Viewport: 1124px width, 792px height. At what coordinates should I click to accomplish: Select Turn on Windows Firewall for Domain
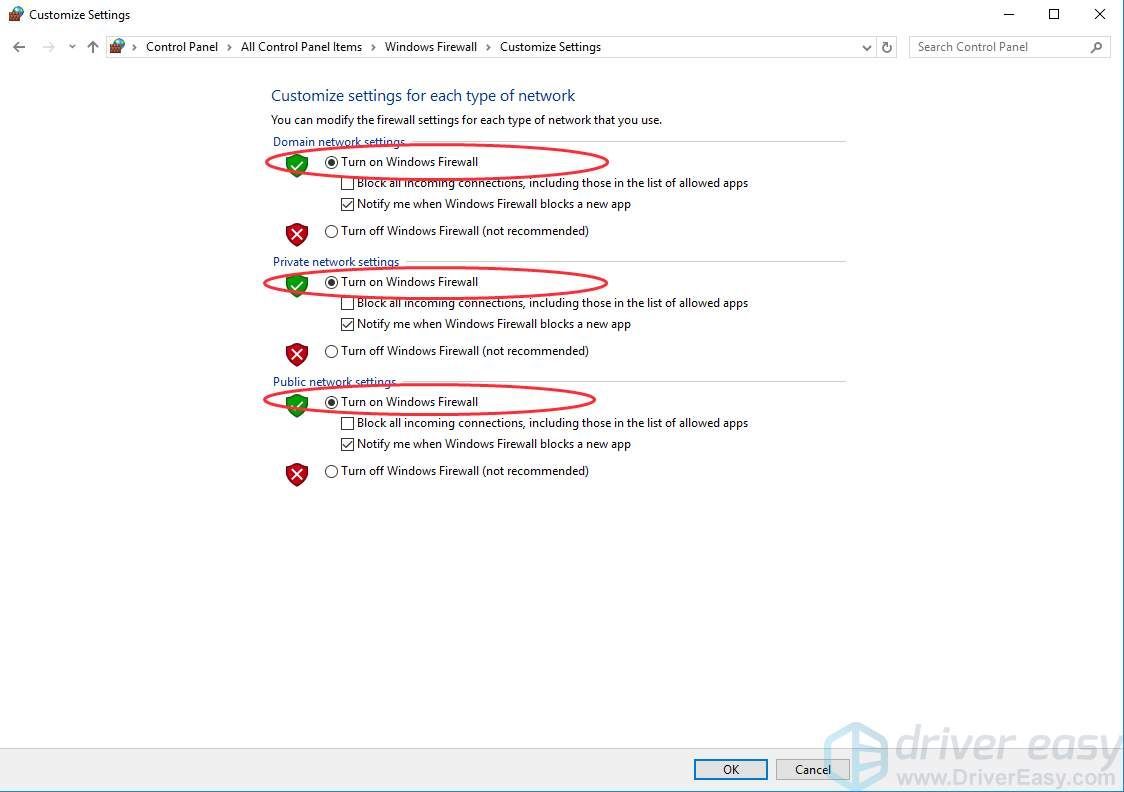[331, 162]
